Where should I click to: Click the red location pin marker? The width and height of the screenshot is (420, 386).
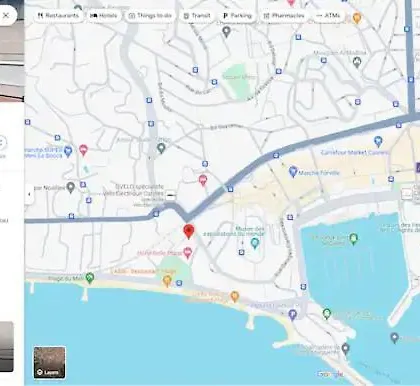pos(189,231)
